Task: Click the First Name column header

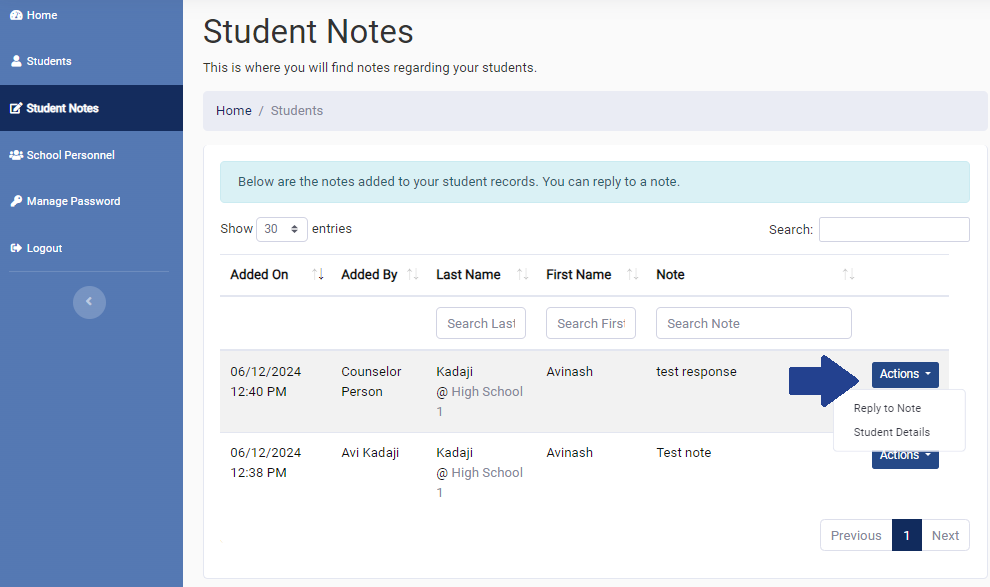Action: tap(578, 275)
